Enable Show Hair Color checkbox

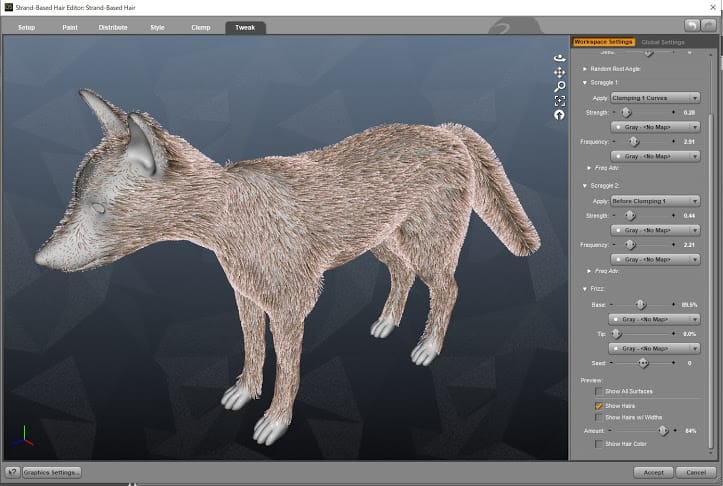click(x=599, y=443)
